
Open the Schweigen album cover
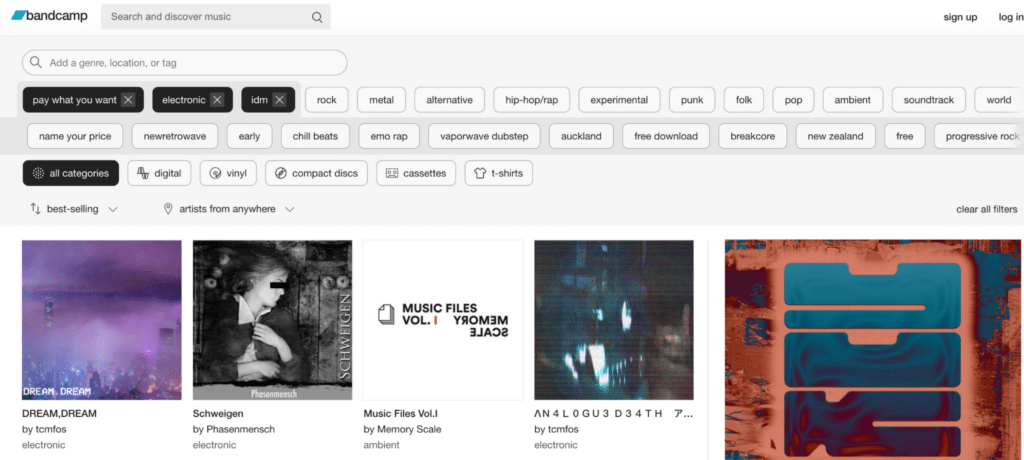click(272, 320)
